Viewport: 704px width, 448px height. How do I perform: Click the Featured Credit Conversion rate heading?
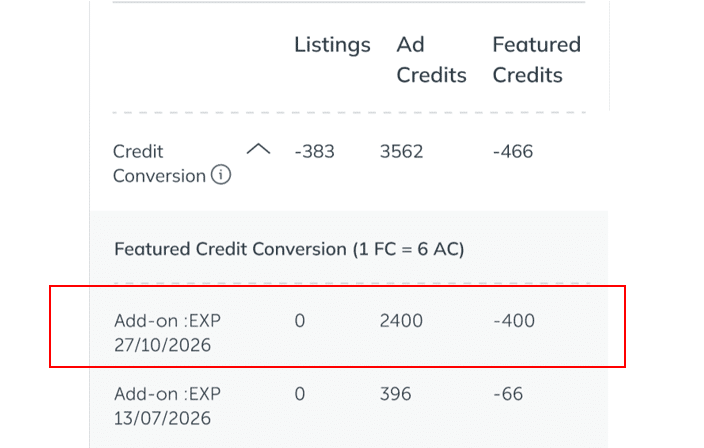[289, 249]
